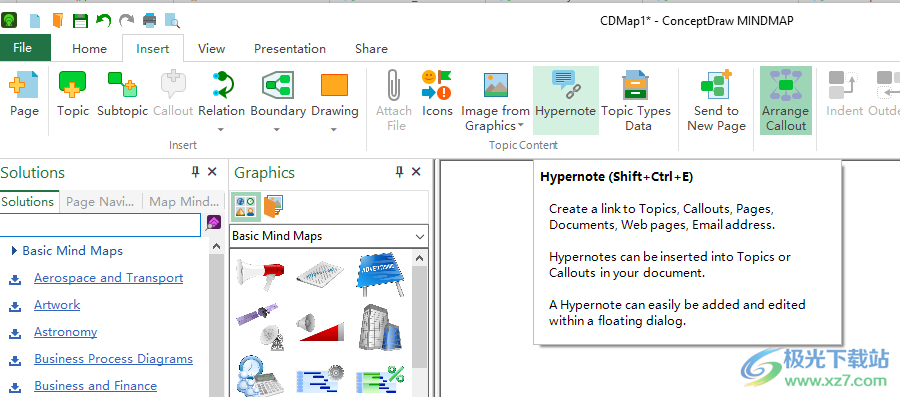This screenshot has height=397, width=900.
Task: Click the Solutions search input field
Action: click(100, 224)
